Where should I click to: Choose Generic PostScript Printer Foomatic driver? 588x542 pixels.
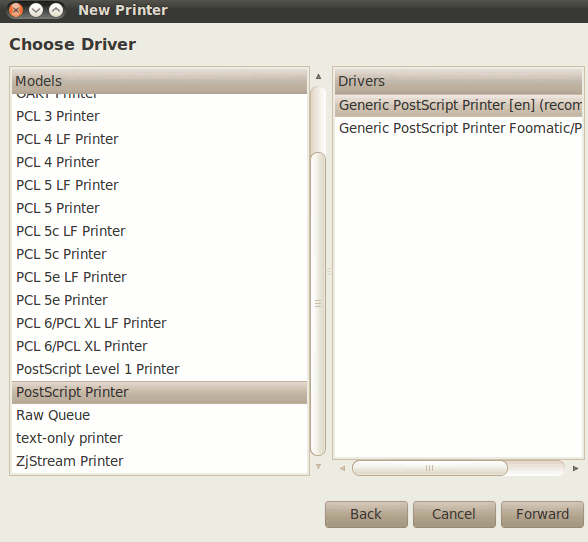click(458, 128)
